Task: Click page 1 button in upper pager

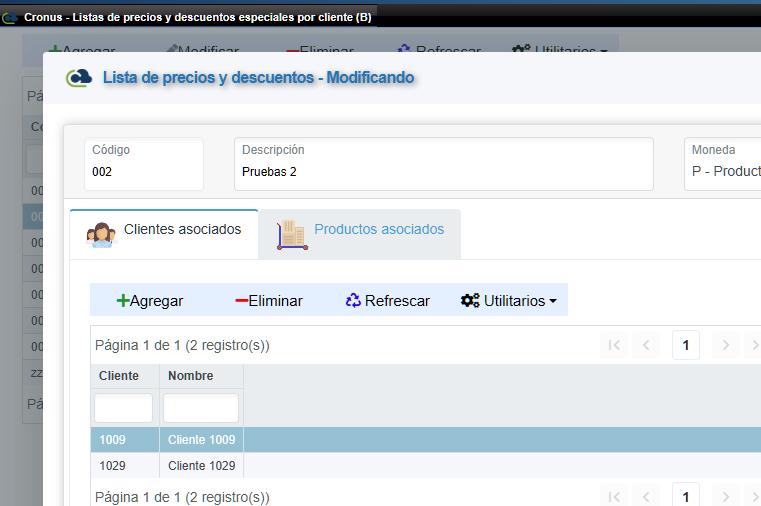Action: 686,345
